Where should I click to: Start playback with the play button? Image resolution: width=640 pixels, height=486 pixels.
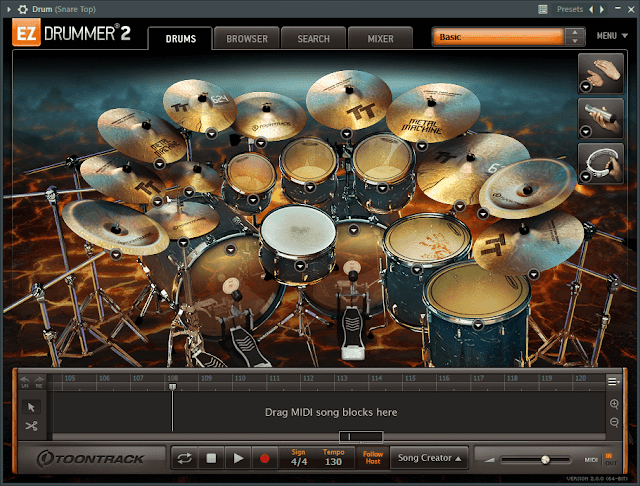pyautogui.click(x=238, y=458)
